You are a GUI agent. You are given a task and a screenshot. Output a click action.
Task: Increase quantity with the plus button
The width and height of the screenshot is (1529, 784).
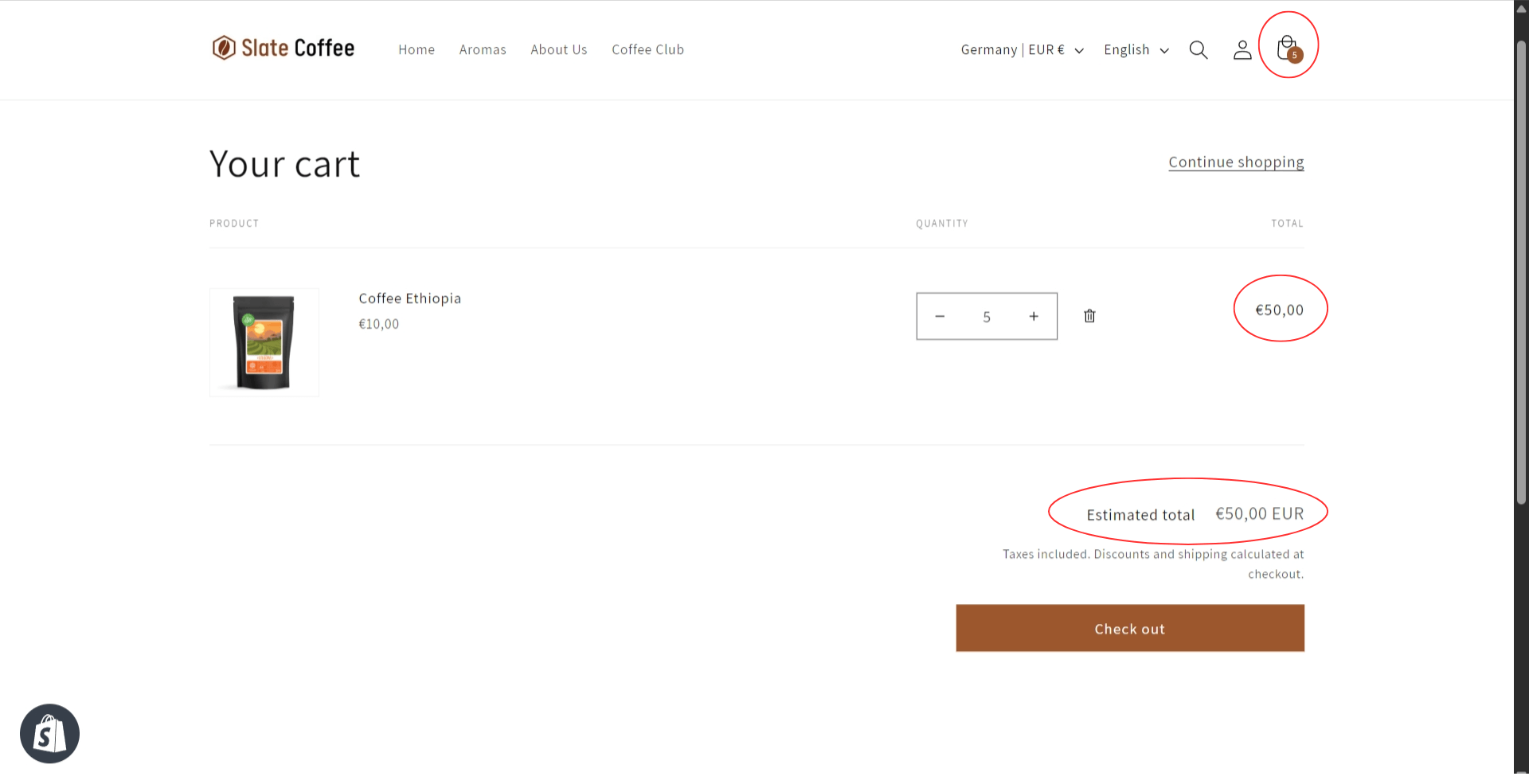pos(1033,316)
